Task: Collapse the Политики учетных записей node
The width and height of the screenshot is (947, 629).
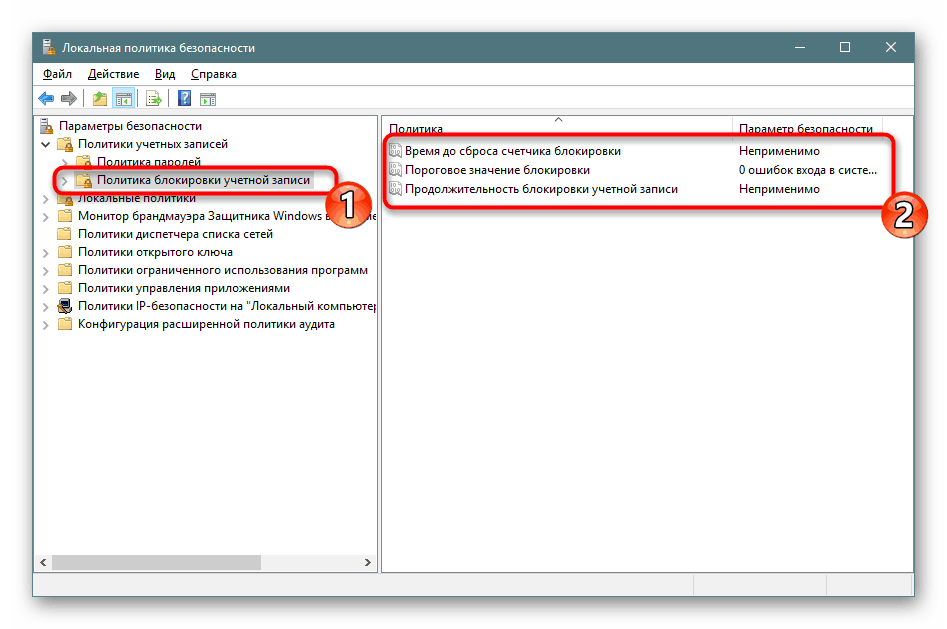Action: pos(45,144)
